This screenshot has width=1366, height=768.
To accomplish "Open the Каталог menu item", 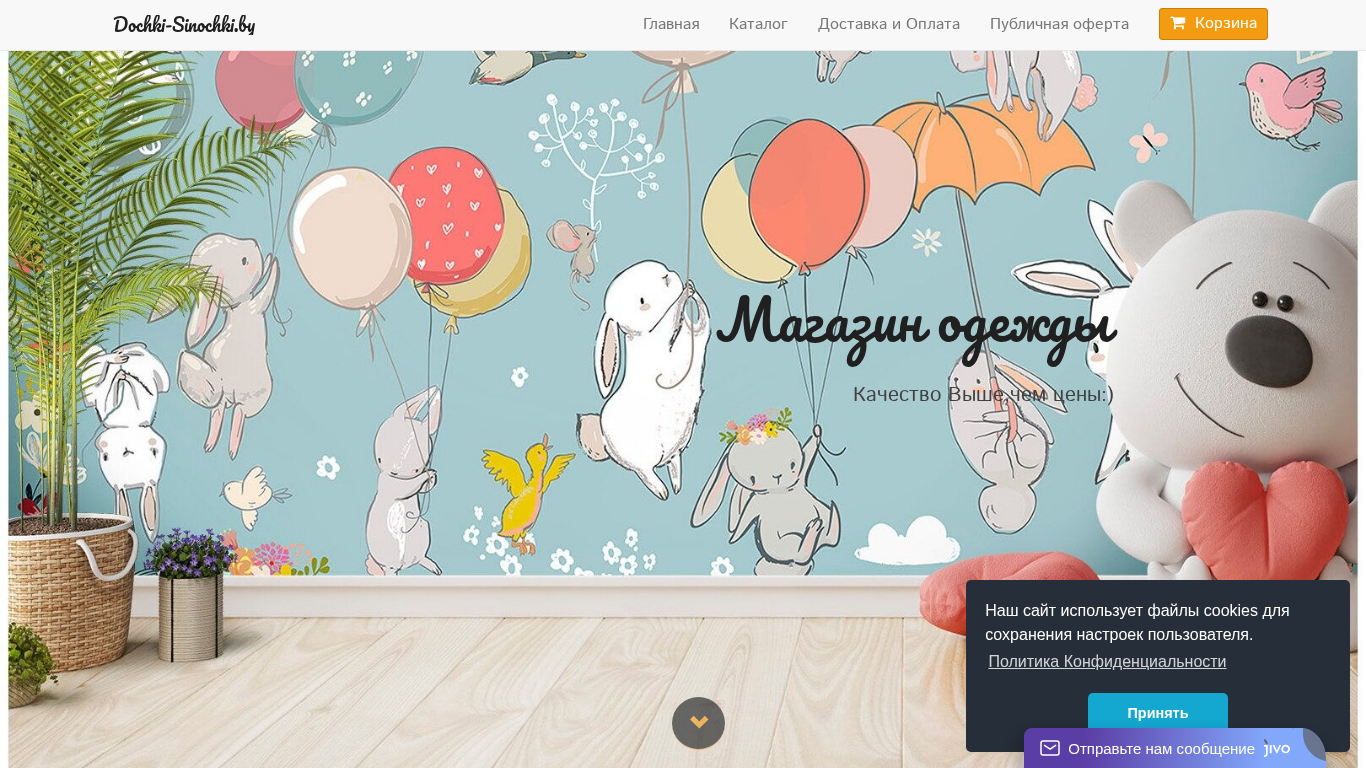I will tap(758, 24).
